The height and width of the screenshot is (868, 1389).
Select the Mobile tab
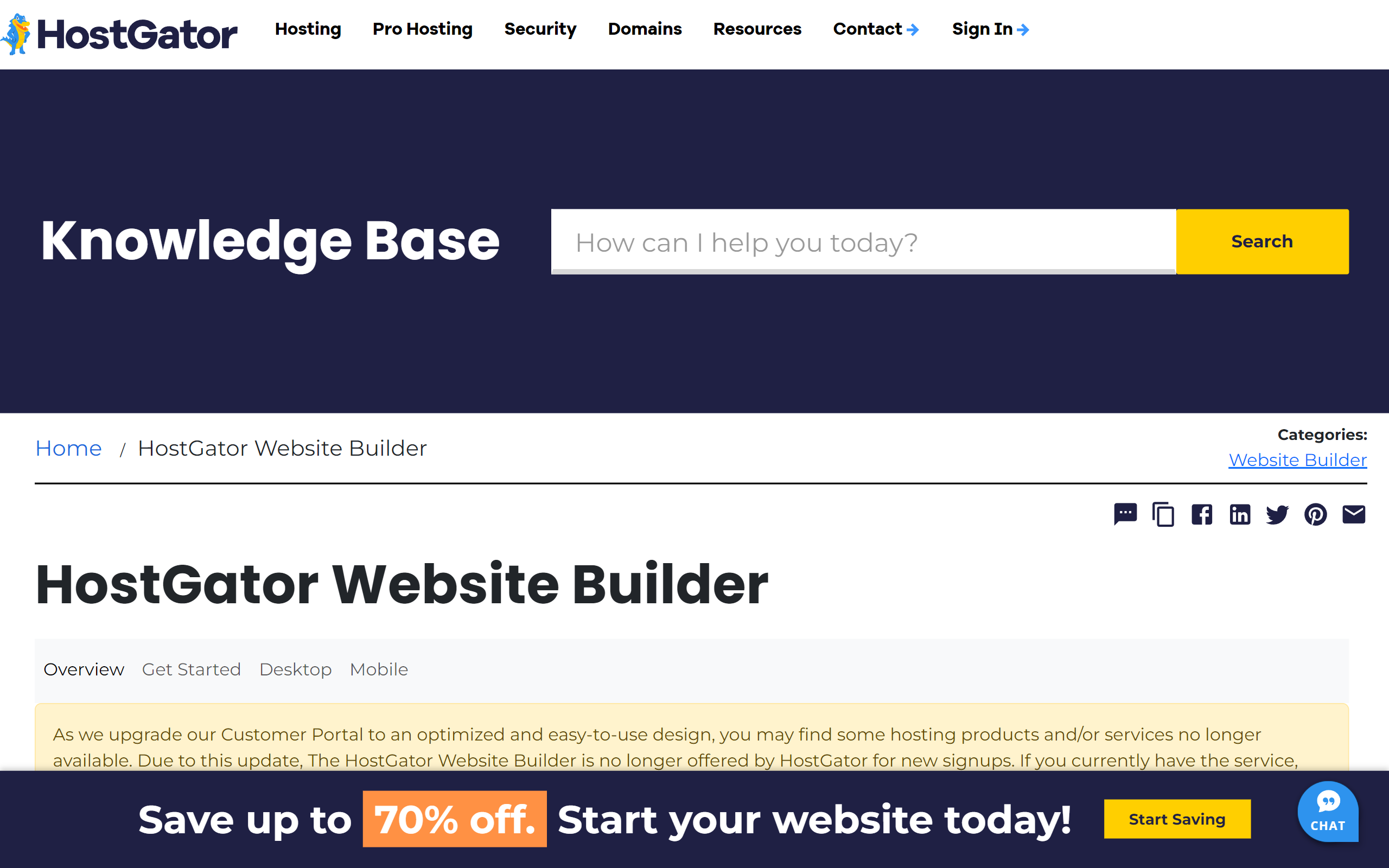[x=378, y=669]
